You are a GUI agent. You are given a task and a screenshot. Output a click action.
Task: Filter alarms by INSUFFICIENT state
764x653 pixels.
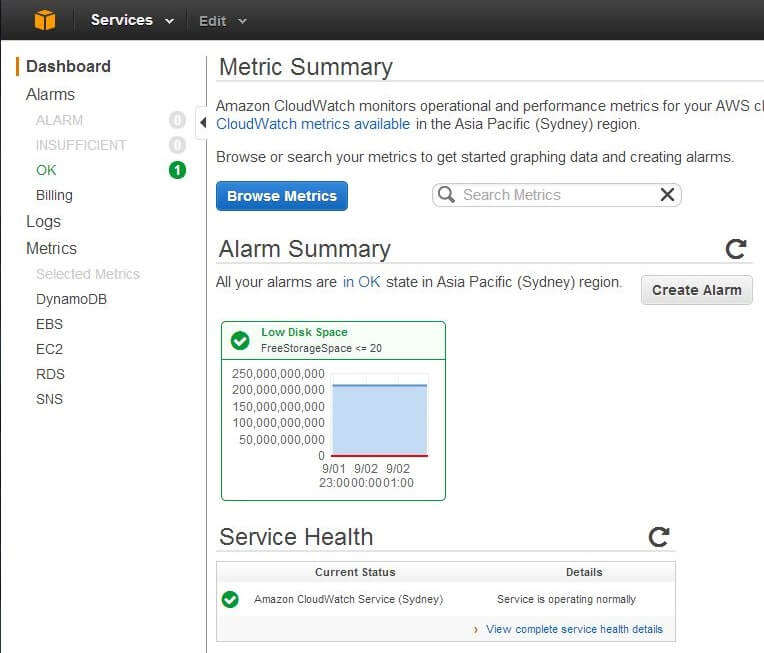pyautogui.click(x=81, y=145)
